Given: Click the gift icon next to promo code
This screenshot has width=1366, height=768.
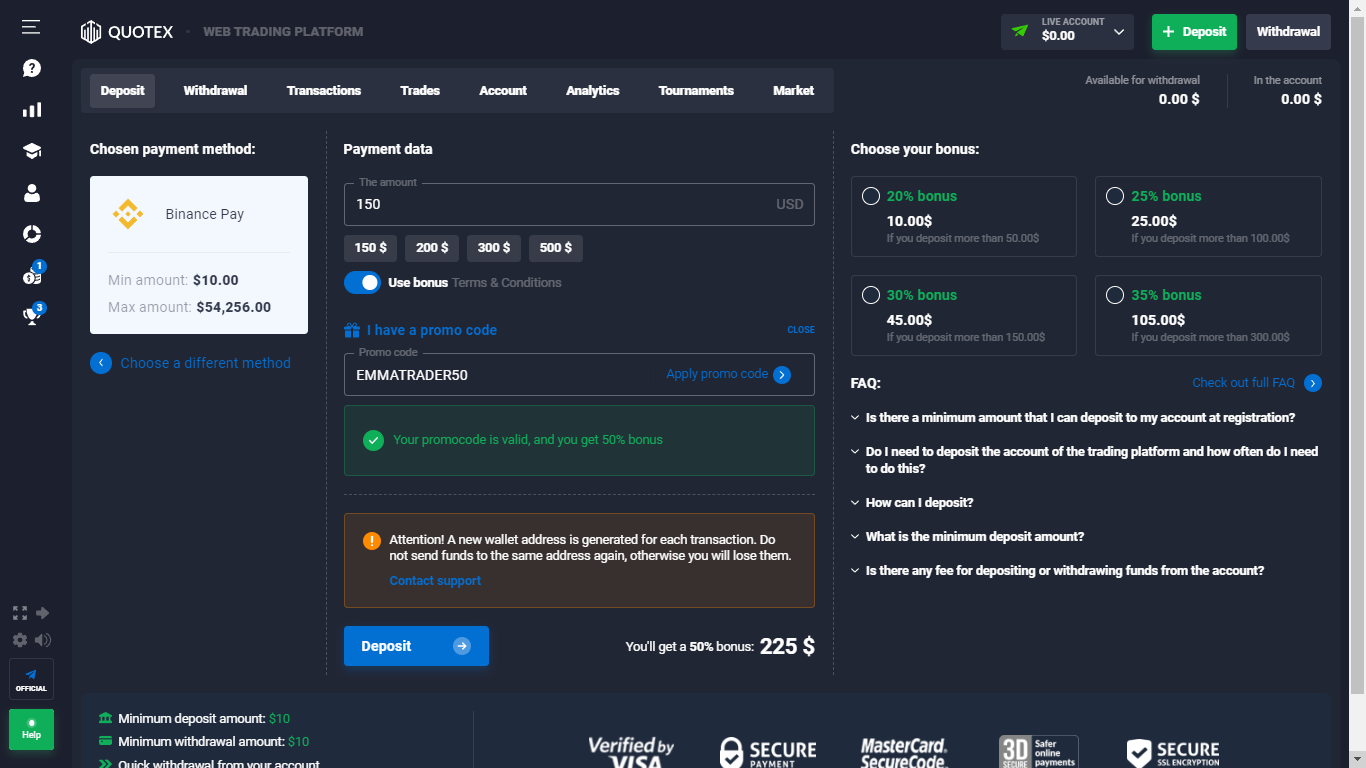Looking at the screenshot, I should point(351,330).
